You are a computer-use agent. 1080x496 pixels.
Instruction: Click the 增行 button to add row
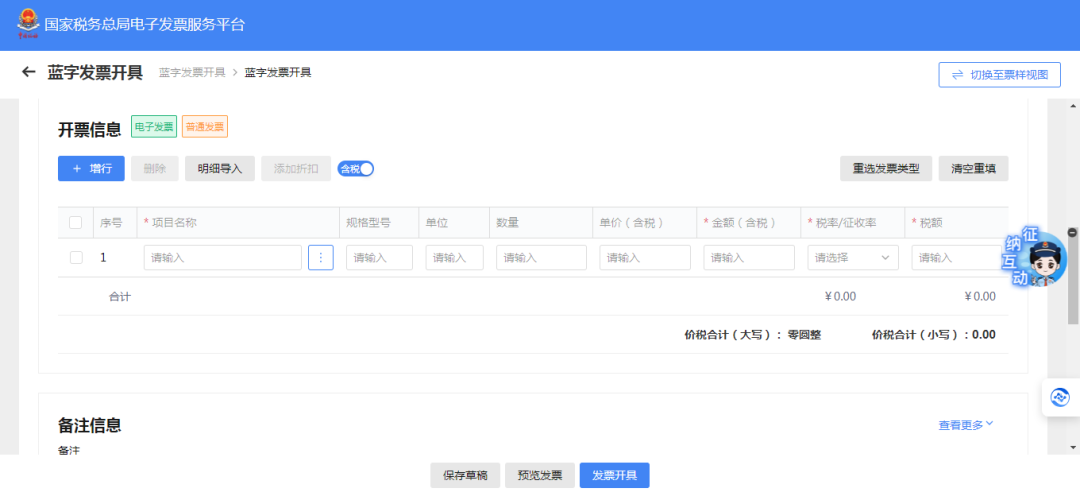coord(91,169)
